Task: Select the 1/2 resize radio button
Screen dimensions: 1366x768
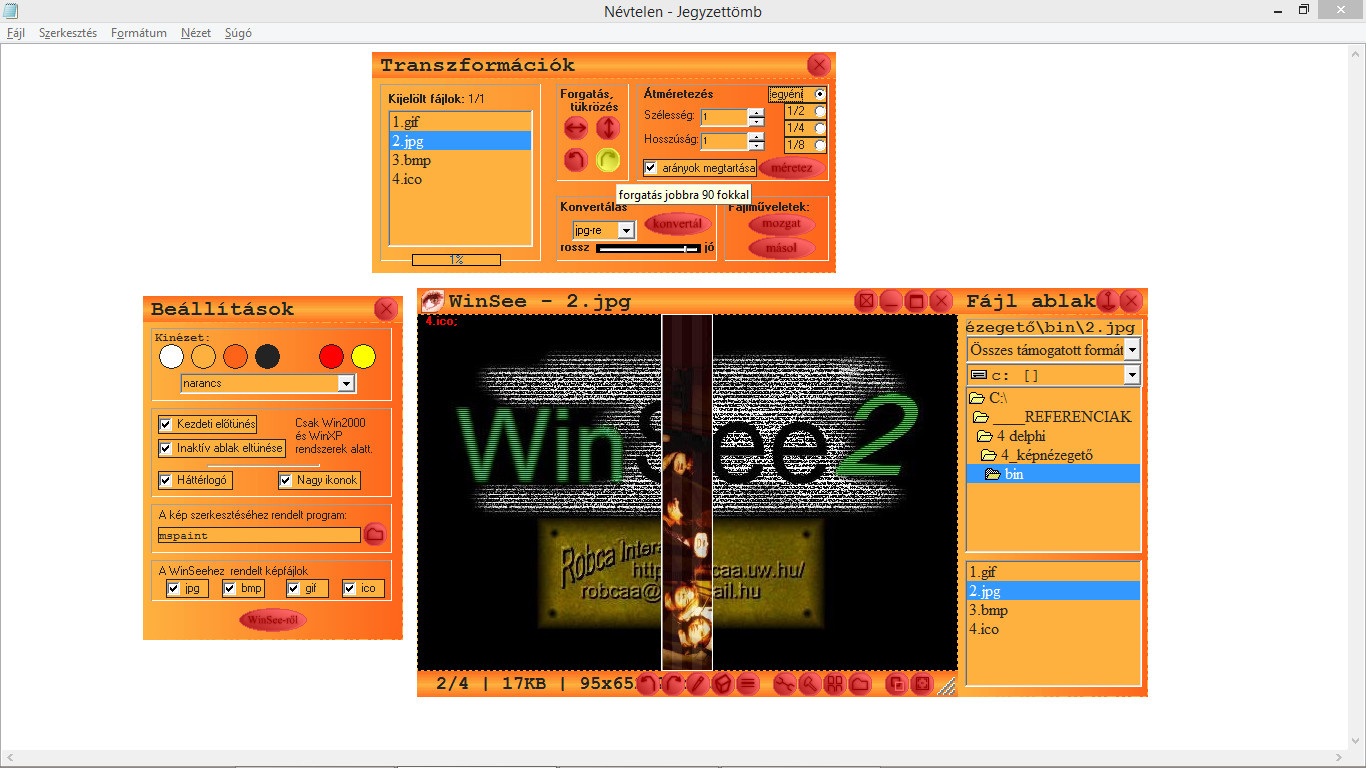Action: [820, 111]
